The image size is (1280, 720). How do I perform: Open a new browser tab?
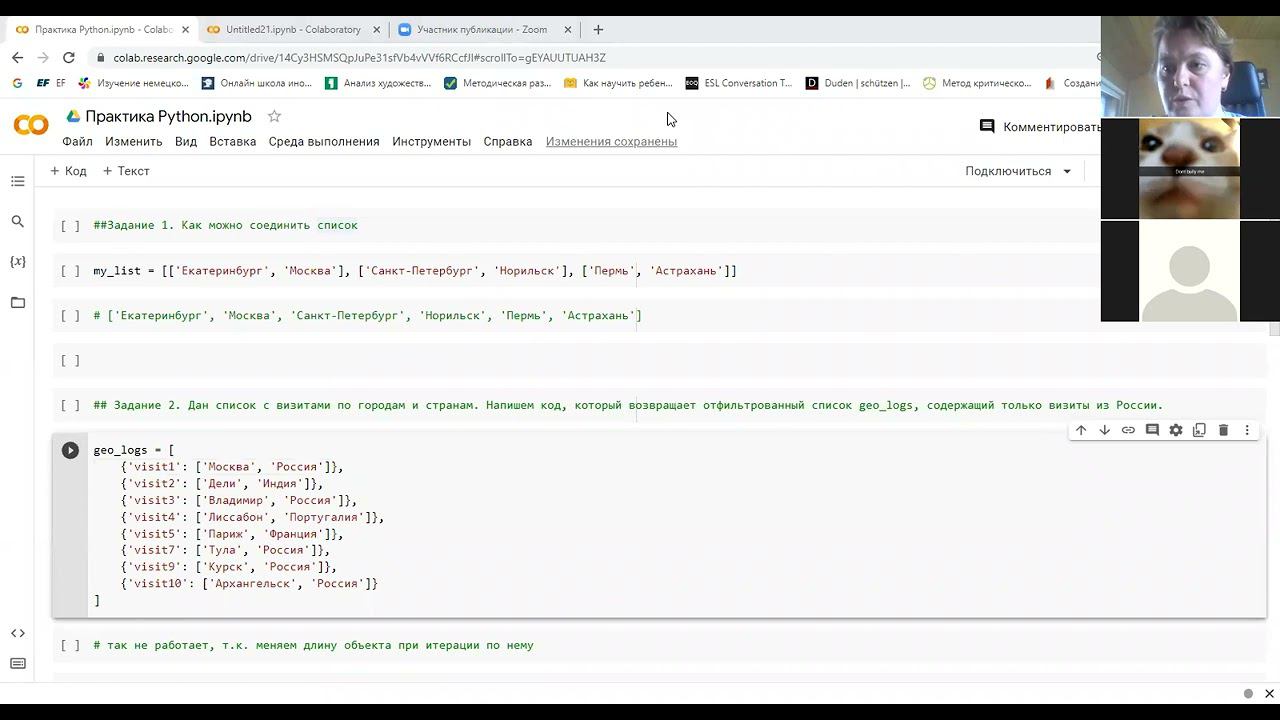[x=598, y=29]
